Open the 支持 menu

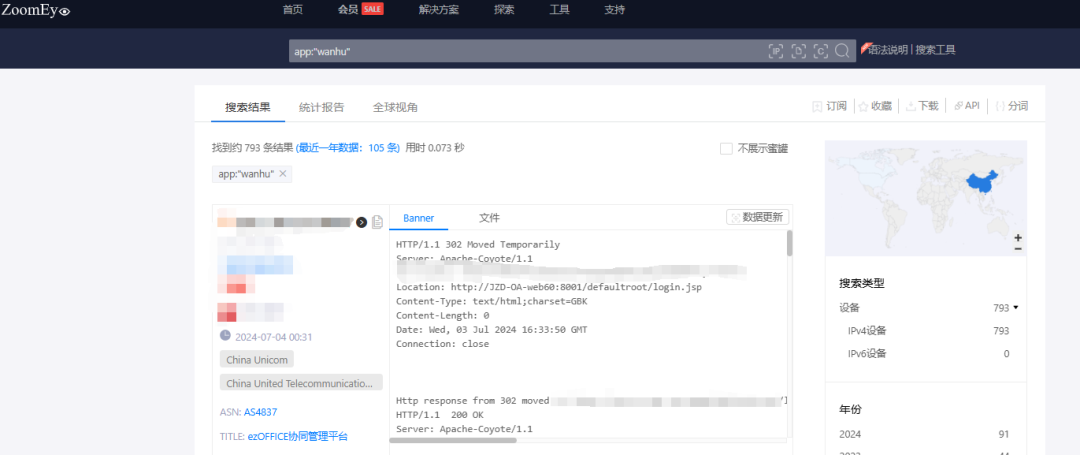(x=614, y=10)
